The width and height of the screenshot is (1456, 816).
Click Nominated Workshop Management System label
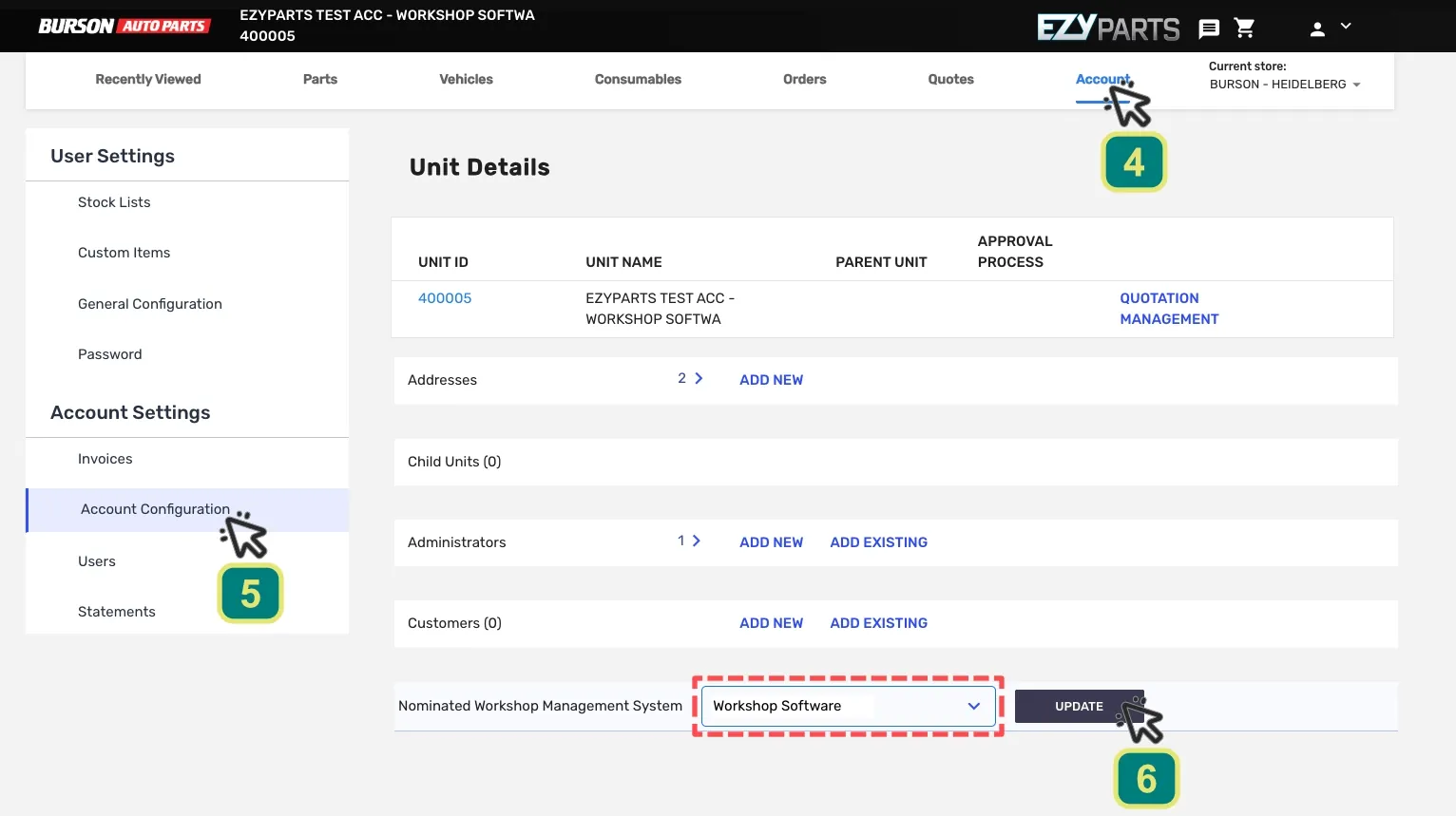click(x=540, y=706)
